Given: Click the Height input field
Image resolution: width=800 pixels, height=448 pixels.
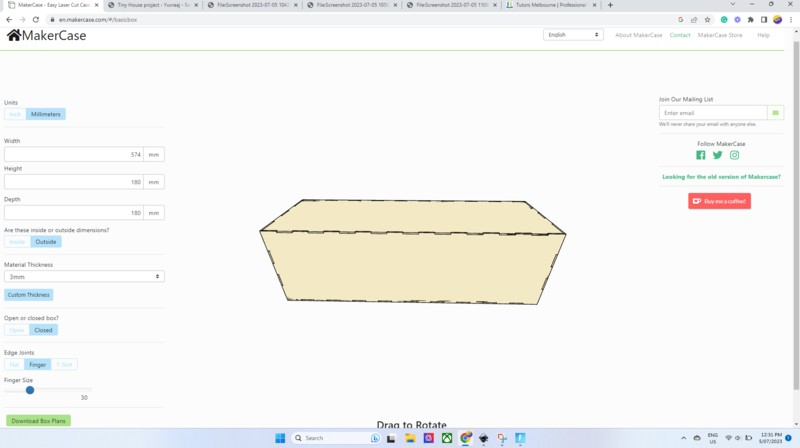Looking at the screenshot, I should pos(74,182).
